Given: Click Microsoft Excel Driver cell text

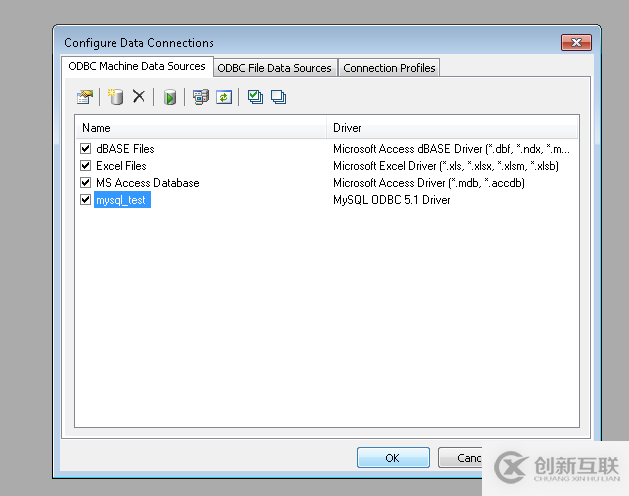Looking at the screenshot, I should tap(446, 166).
